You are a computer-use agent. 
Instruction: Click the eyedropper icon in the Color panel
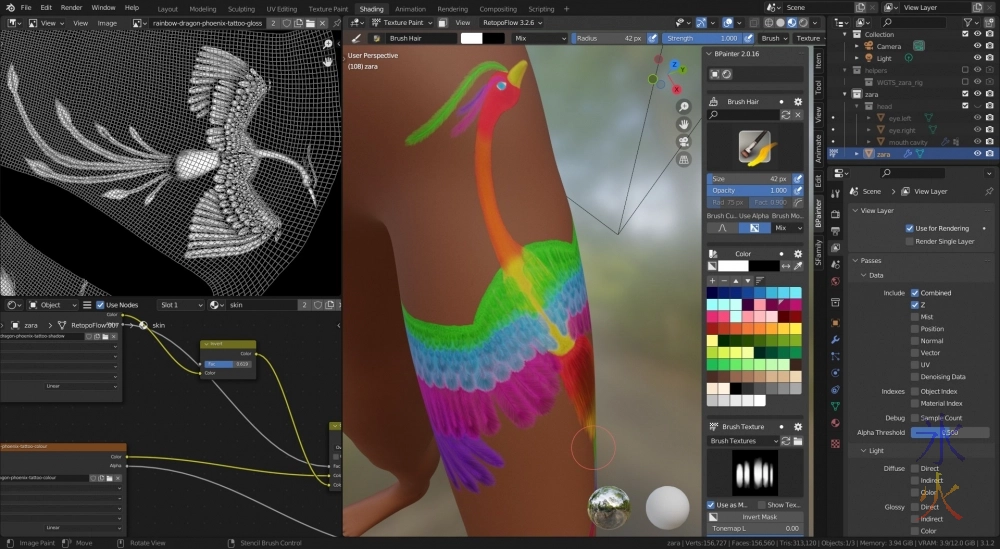point(798,266)
